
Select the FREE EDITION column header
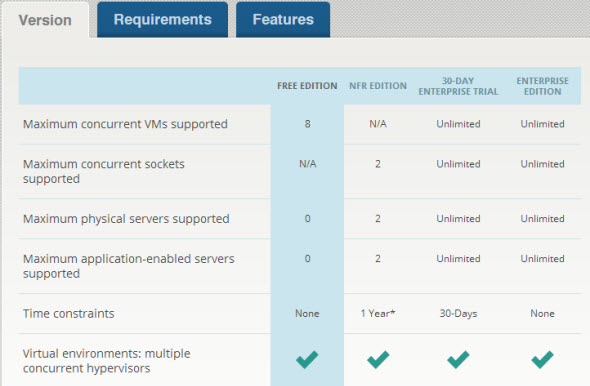(x=307, y=86)
